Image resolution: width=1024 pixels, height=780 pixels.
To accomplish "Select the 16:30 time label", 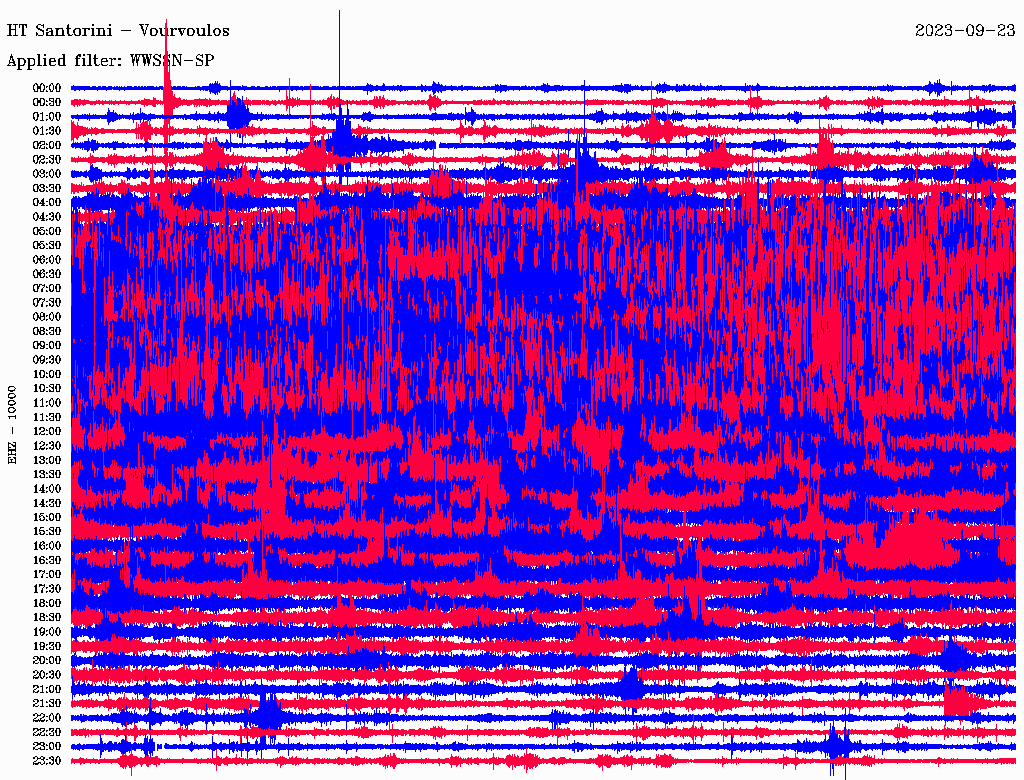I will point(46,561).
